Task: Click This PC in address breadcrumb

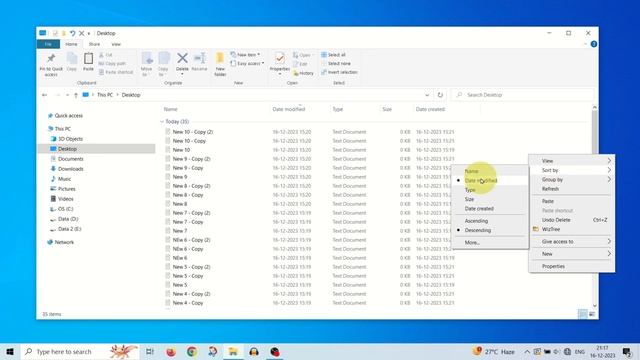Action: (105, 95)
